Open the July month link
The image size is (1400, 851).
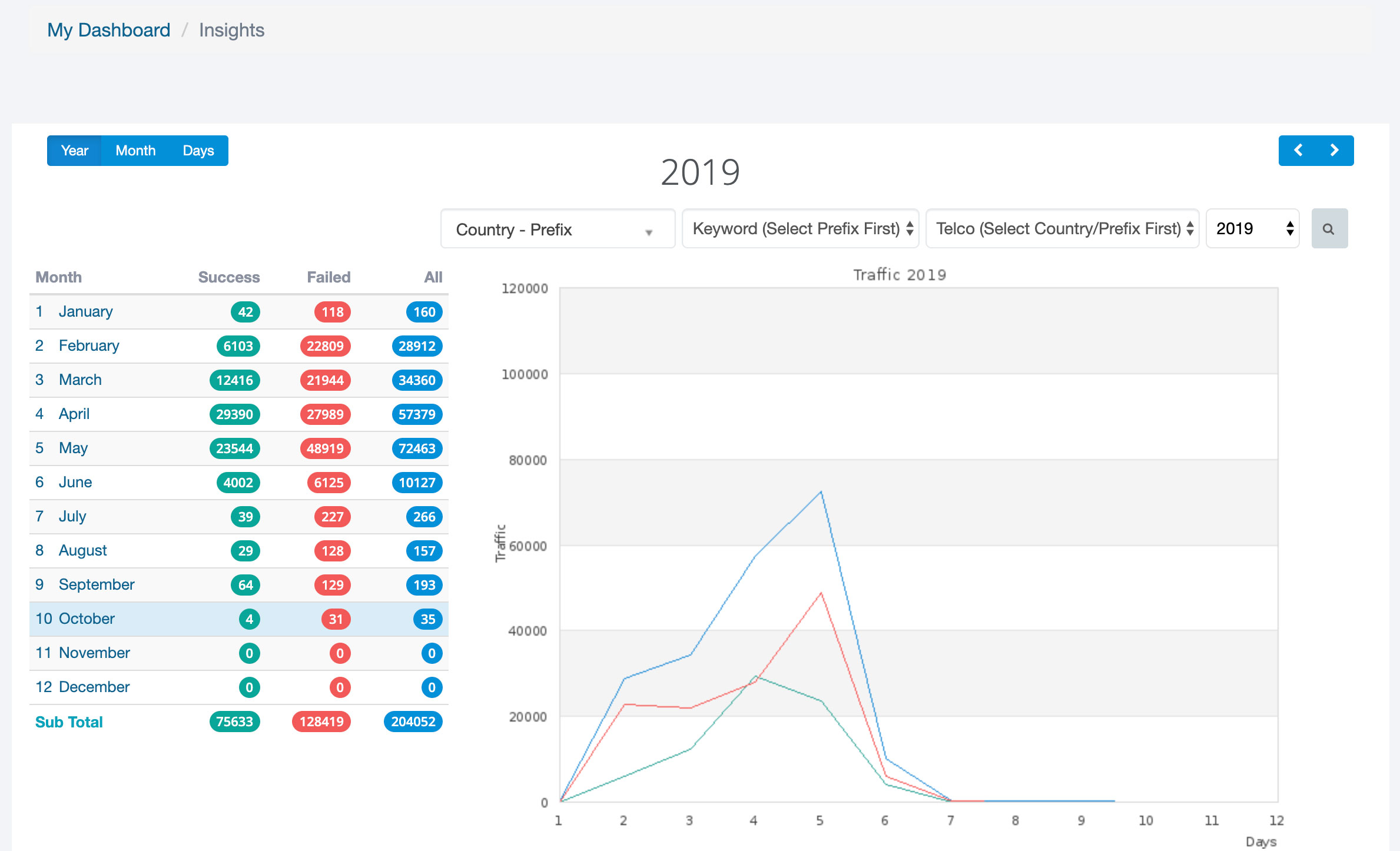(x=72, y=517)
